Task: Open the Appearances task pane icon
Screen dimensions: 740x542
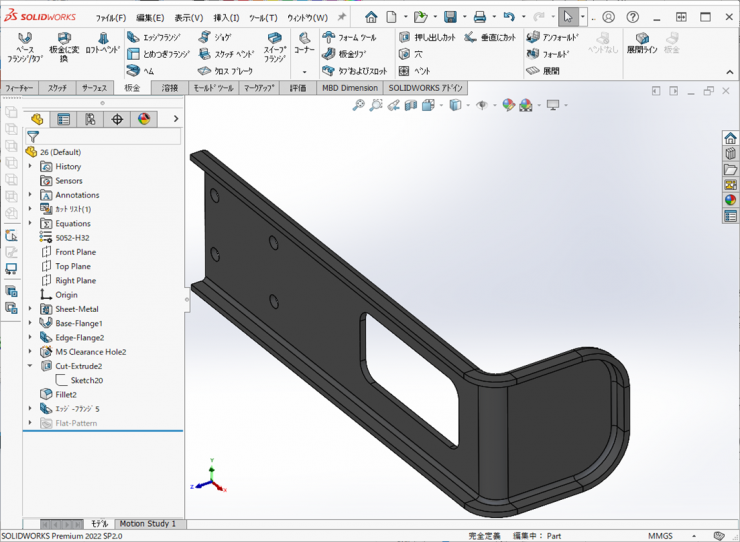Action: [730, 200]
